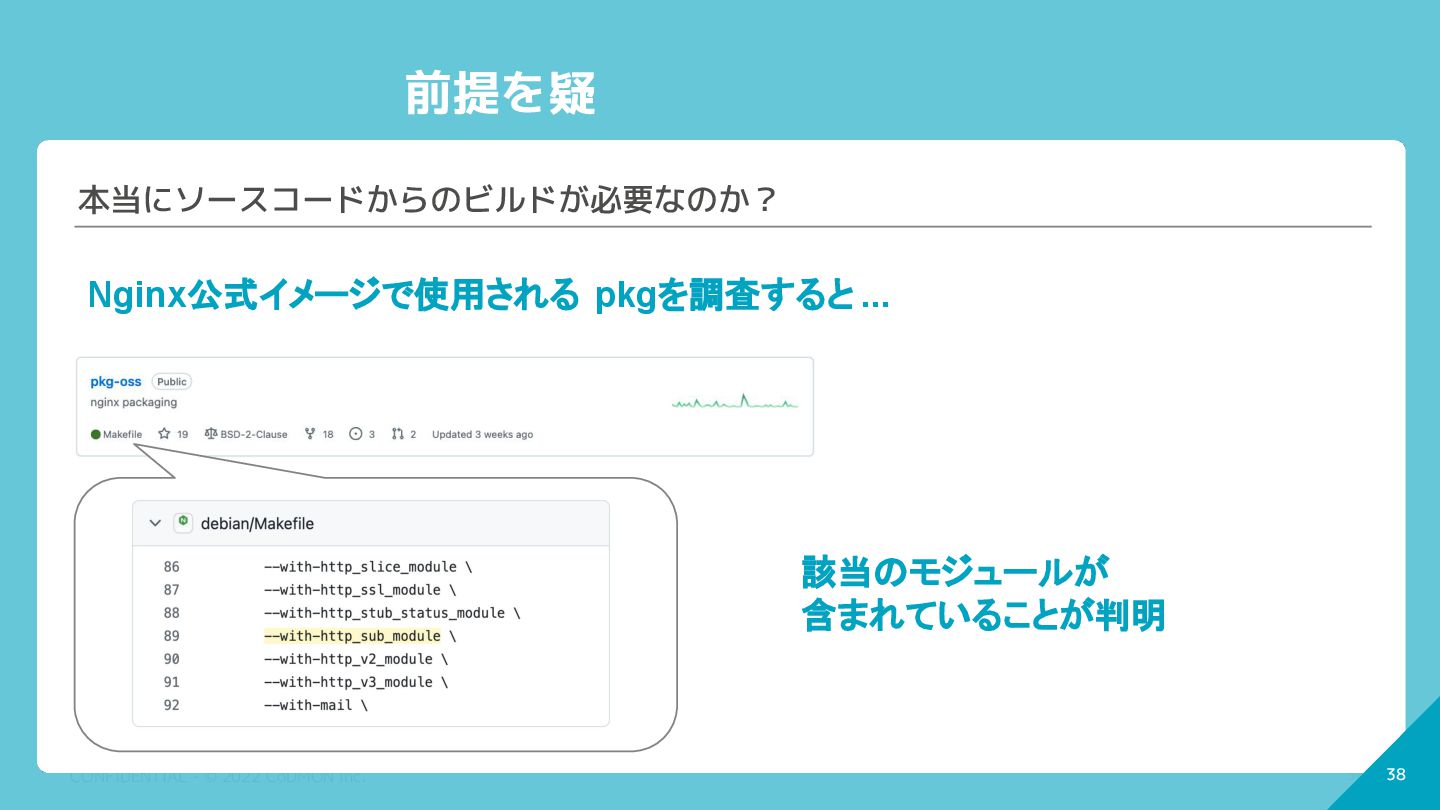Click the 'Nginx公式イメージで使用される' subtitle
The height and width of the screenshot is (810, 1440).
[333, 295]
